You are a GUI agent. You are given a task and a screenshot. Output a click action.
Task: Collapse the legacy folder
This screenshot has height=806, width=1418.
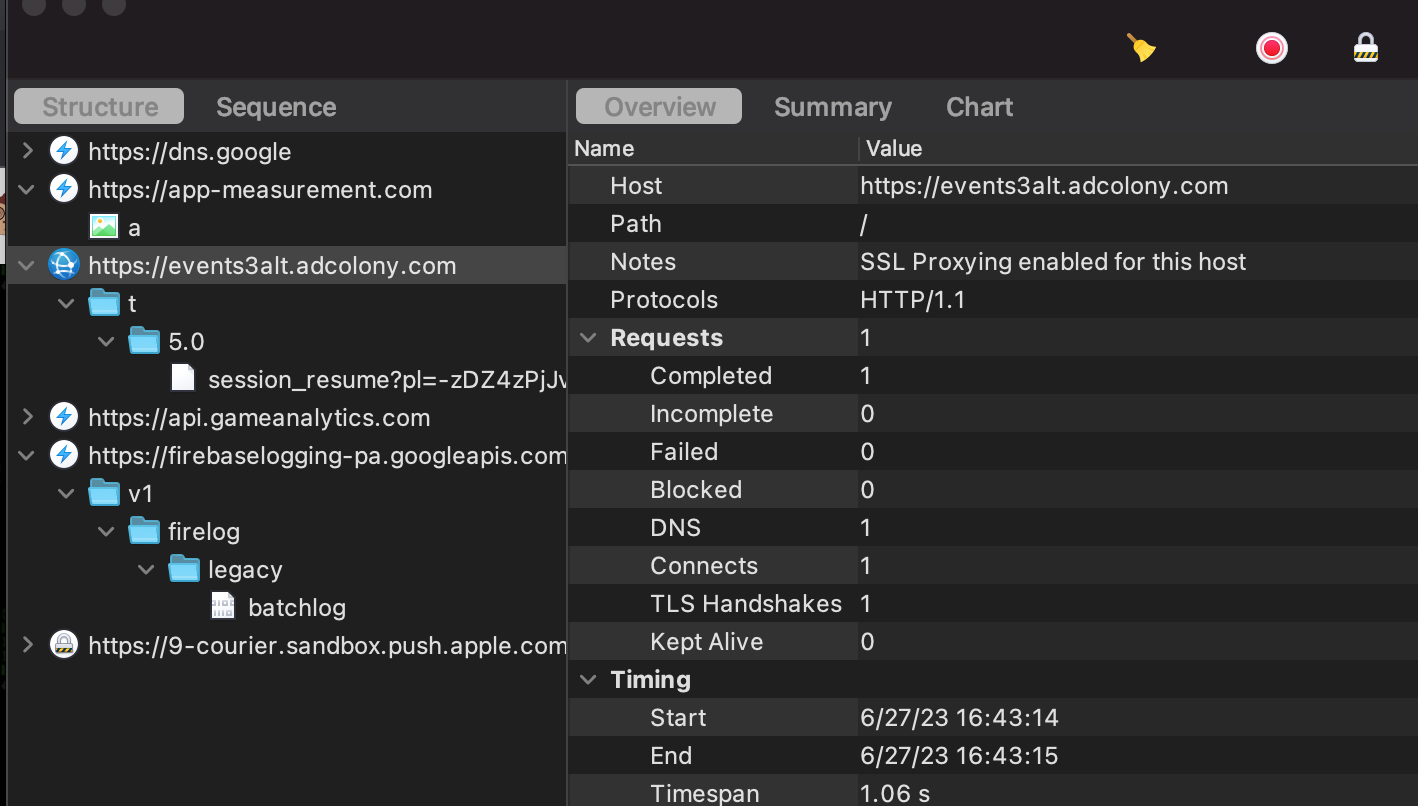pyautogui.click(x=147, y=569)
